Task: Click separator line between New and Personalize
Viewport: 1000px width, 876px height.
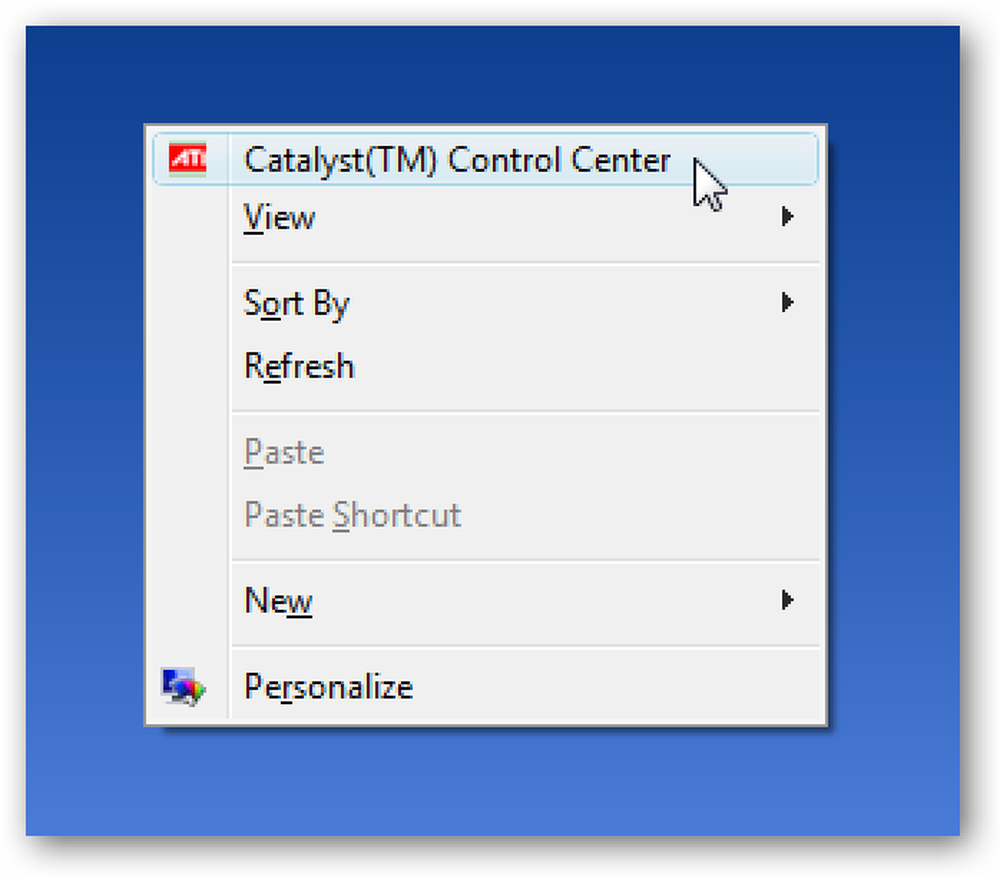Action: coord(526,646)
